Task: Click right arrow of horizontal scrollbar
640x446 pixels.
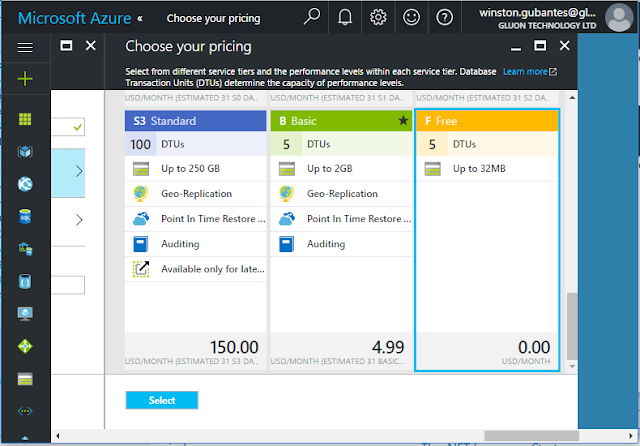Action: tap(631, 436)
